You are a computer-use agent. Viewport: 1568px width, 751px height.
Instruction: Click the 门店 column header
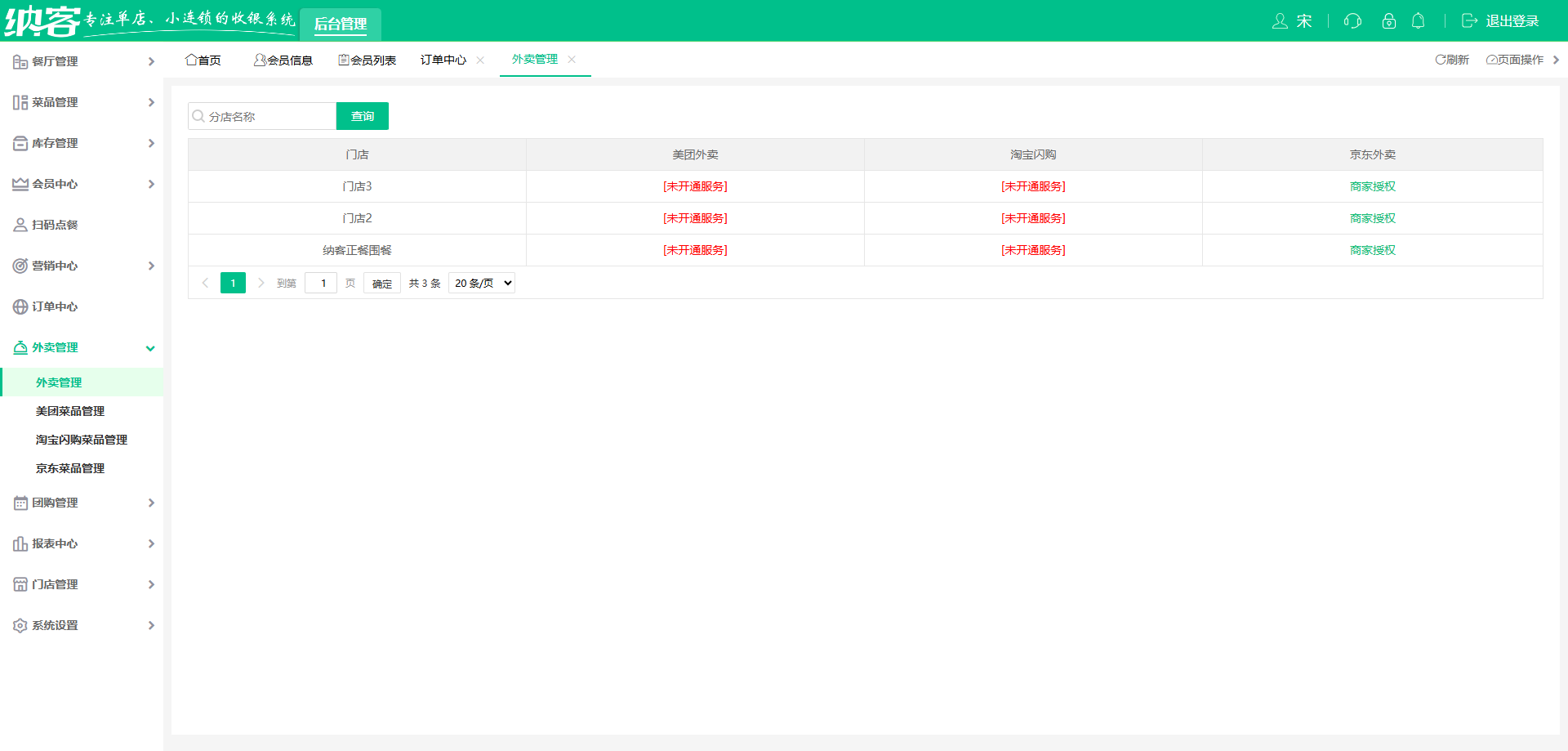(357, 154)
